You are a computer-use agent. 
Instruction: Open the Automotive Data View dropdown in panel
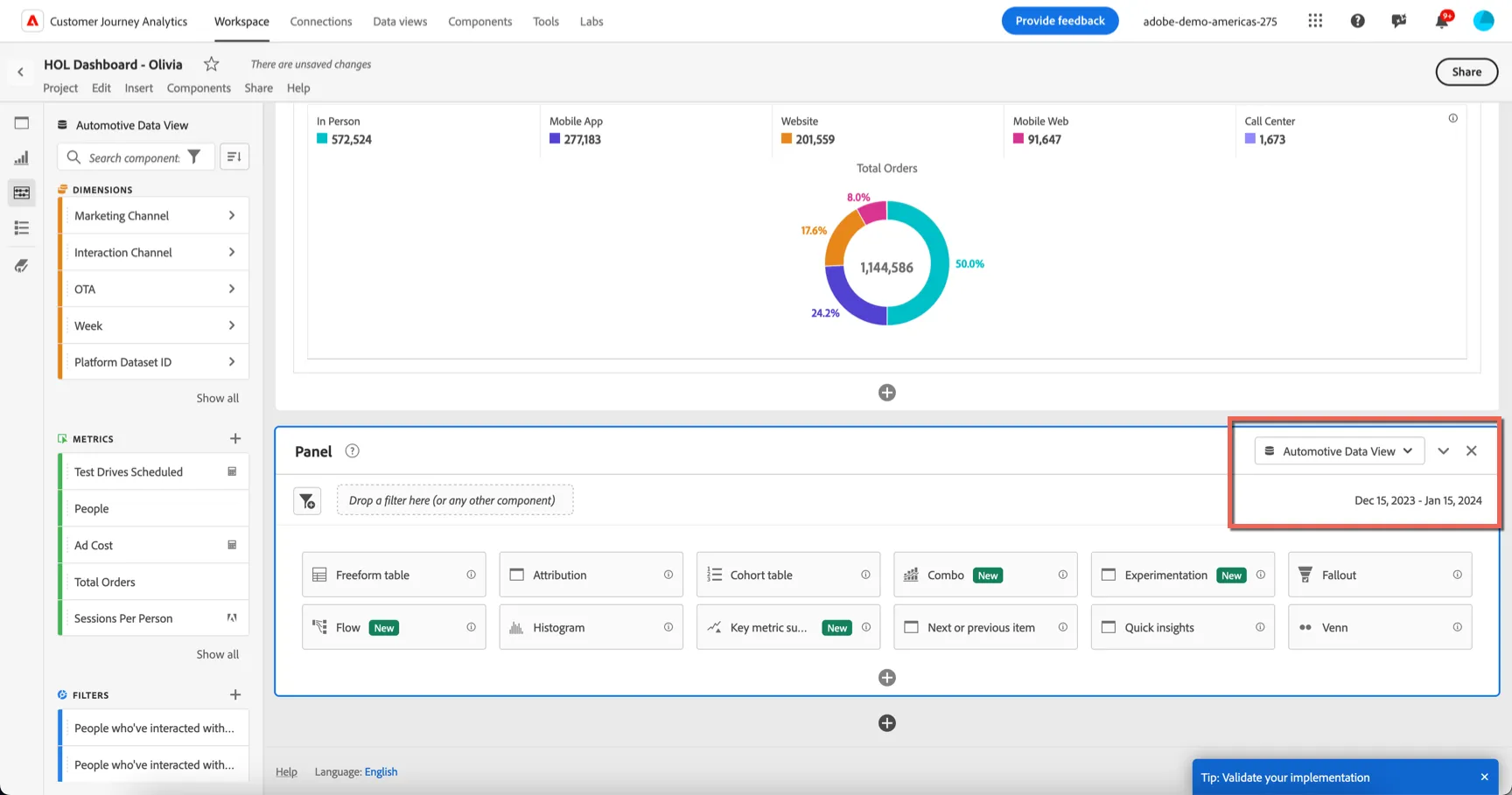[1339, 451]
